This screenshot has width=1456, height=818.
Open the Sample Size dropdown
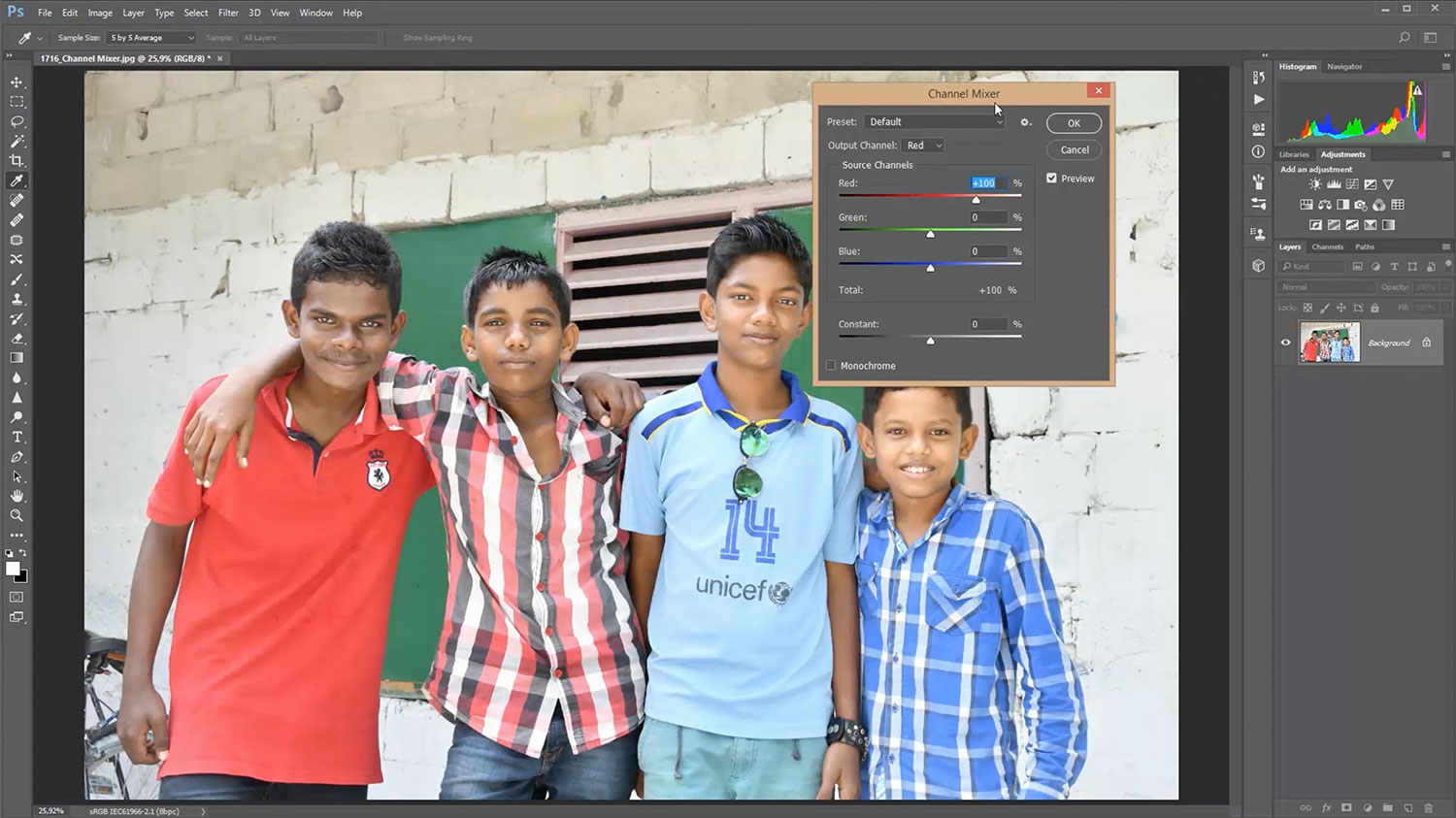(151, 38)
